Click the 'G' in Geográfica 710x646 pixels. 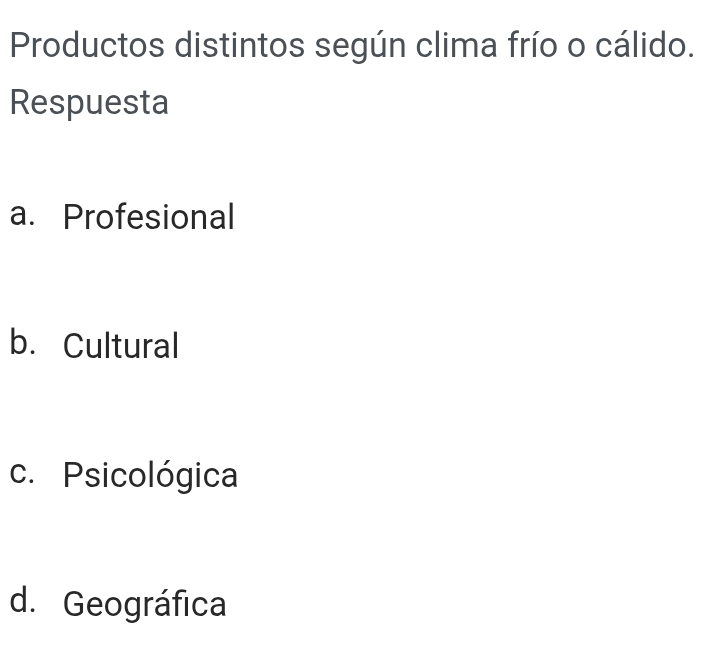tap(75, 605)
